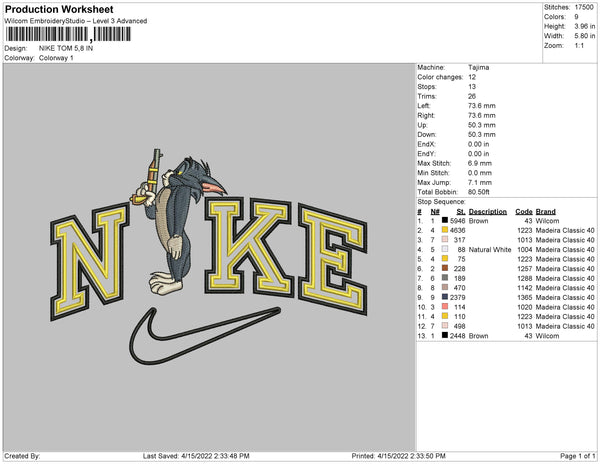Viewport: 600px width, 464px height.
Task: Pick the tan swatch beside stitch count 470
Action: (x=445, y=287)
